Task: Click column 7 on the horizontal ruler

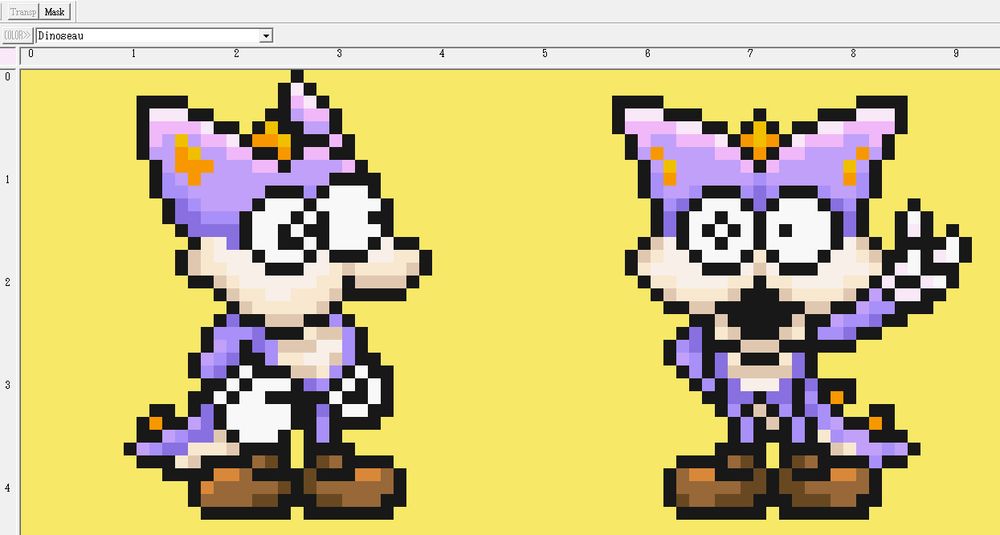Action: (750, 54)
